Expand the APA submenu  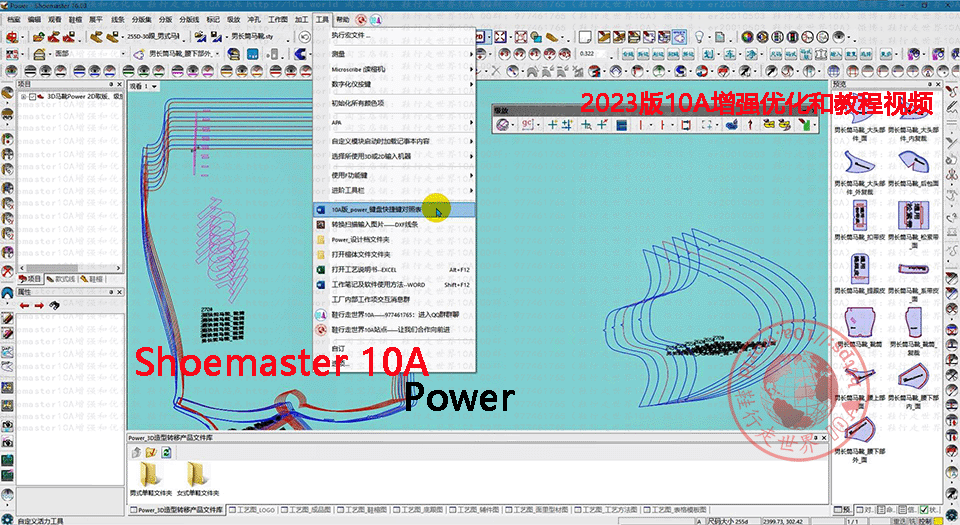tap(394, 122)
